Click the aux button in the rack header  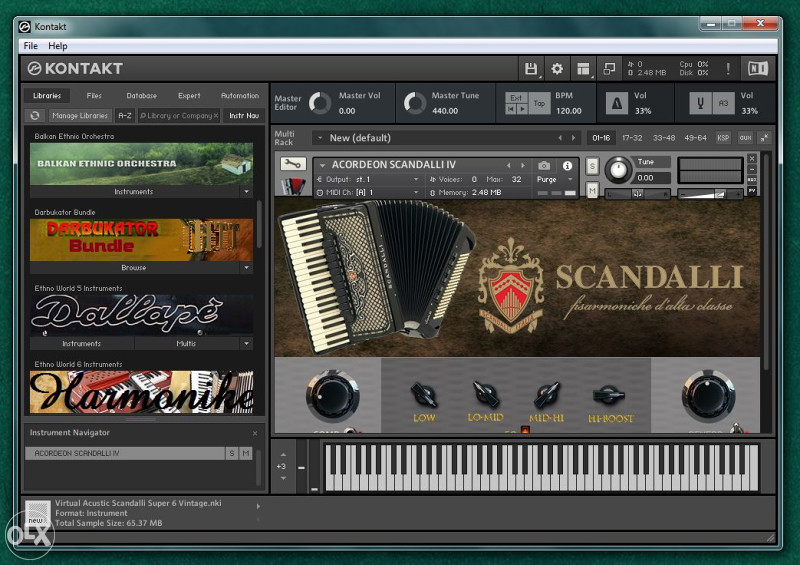[745, 138]
